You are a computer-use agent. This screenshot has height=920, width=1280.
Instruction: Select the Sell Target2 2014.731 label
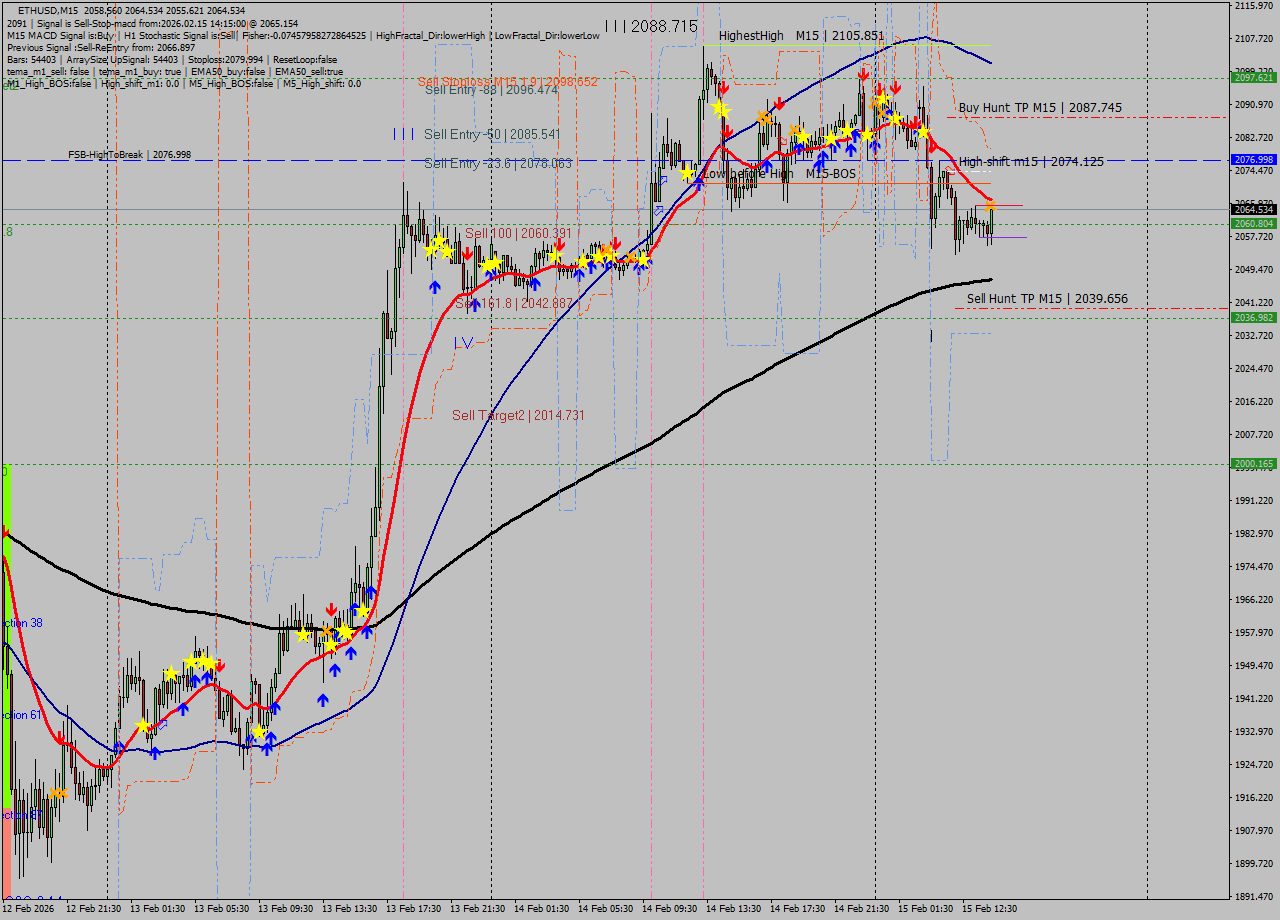click(x=518, y=415)
